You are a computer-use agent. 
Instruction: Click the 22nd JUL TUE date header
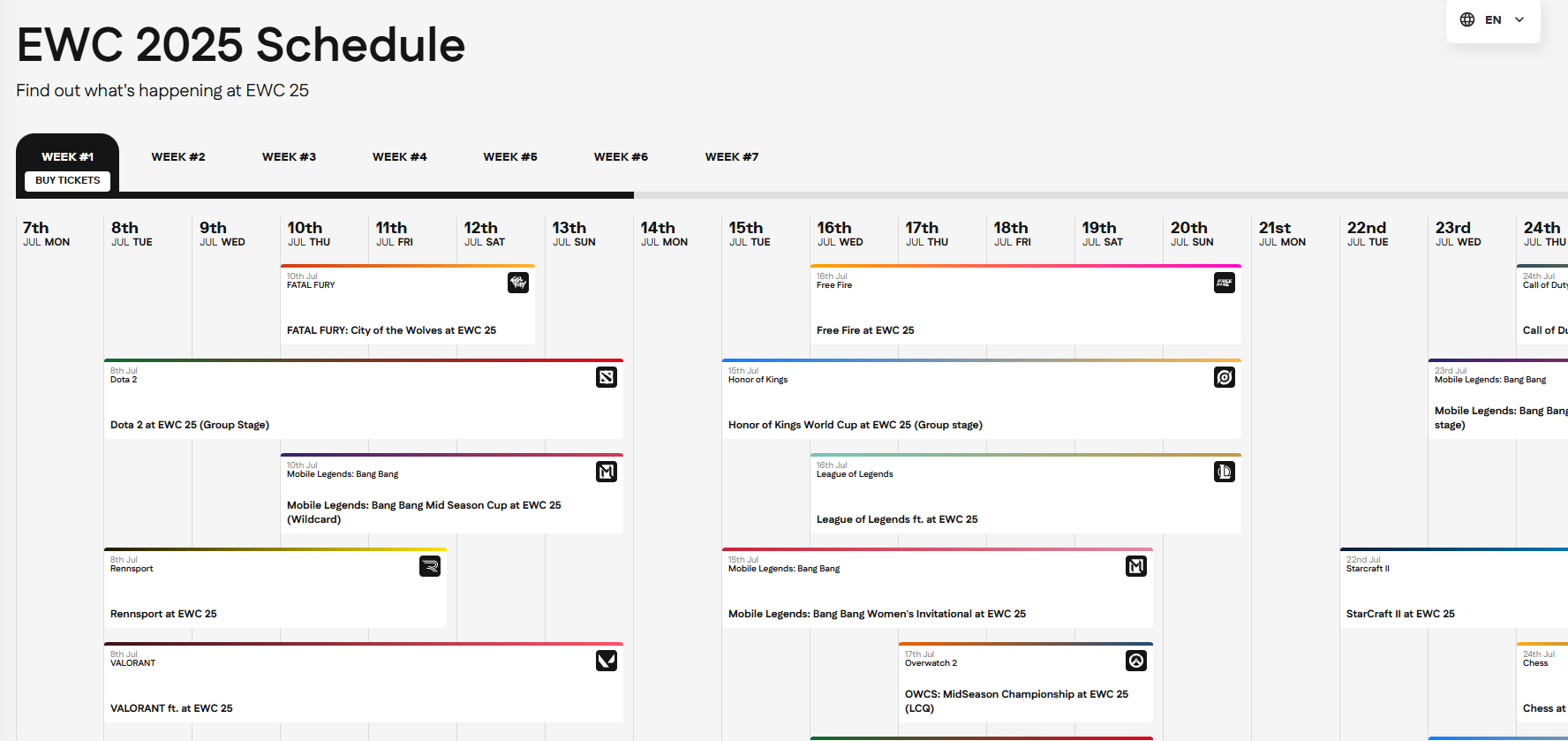coord(1368,234)
